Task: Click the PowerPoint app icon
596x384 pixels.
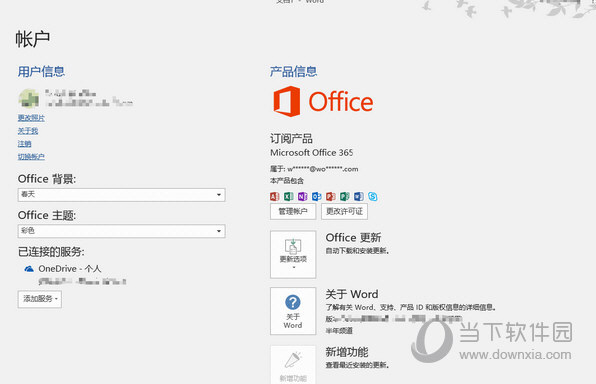Action: click(x=331, y=196)
